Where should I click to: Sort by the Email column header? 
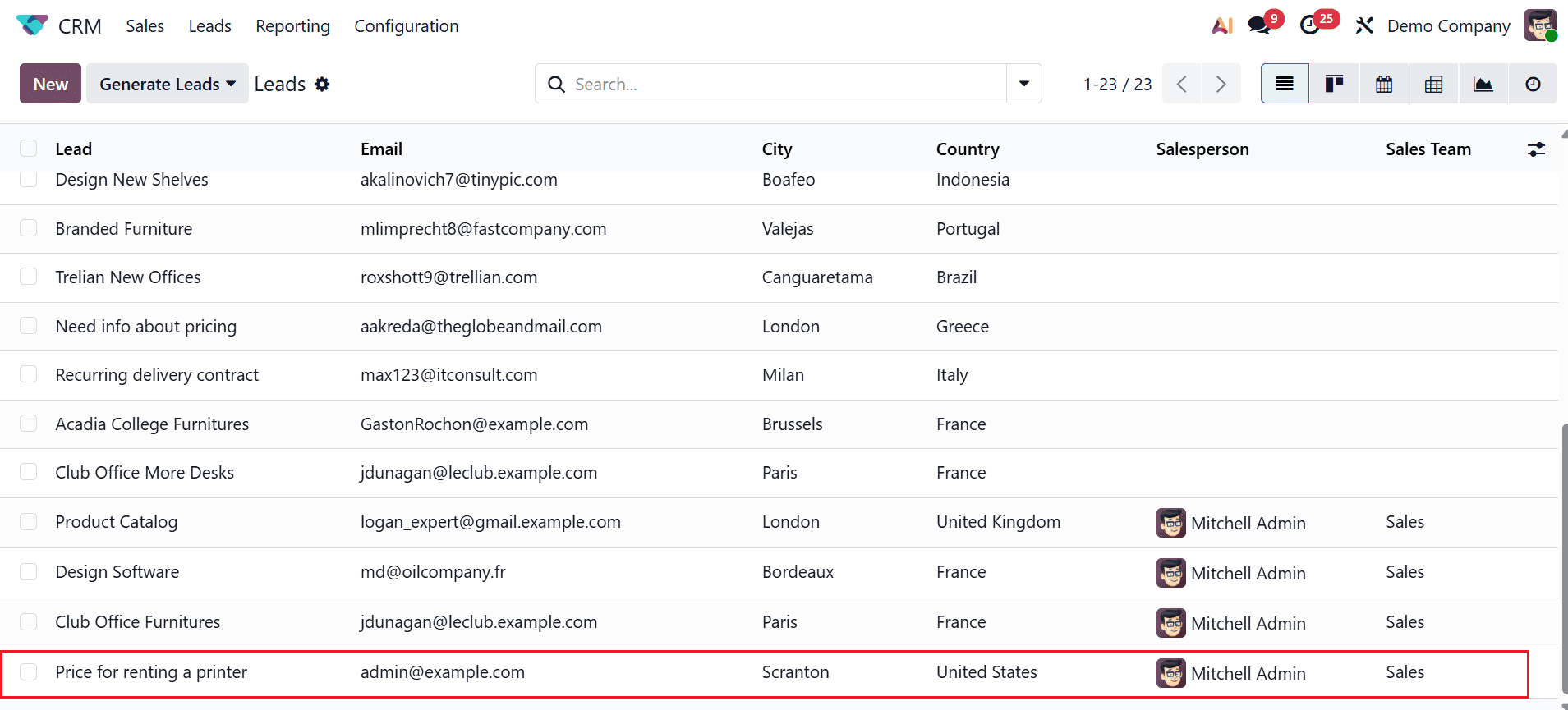[381, 149]
